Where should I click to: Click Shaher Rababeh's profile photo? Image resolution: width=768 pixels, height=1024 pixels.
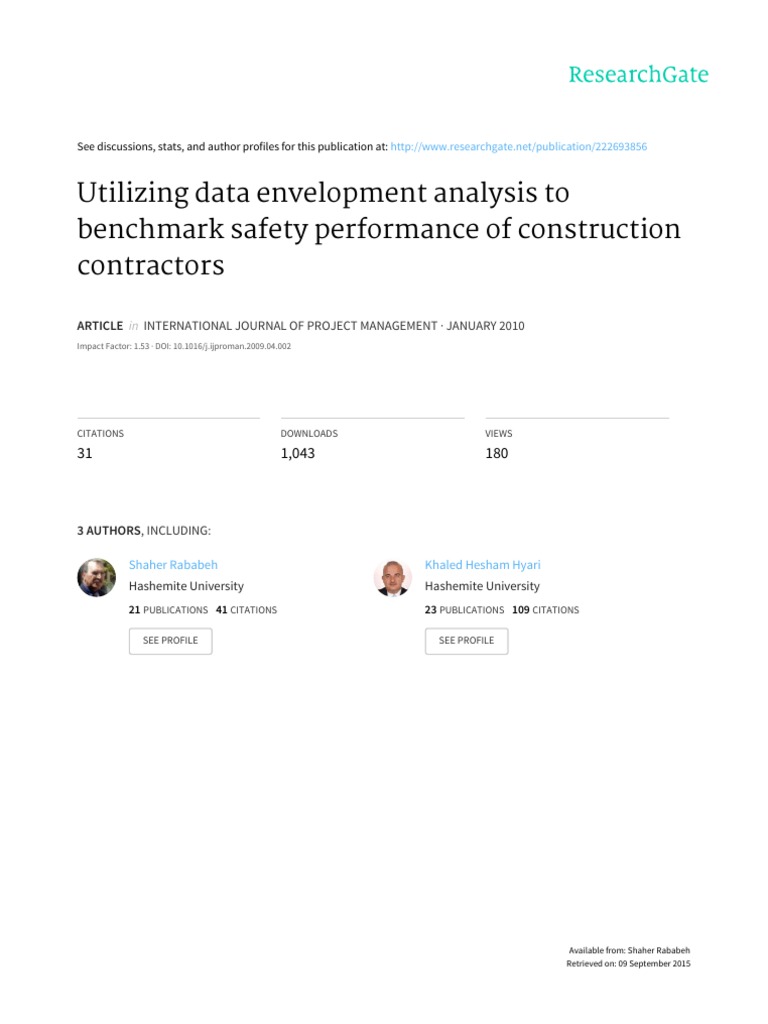coord(97,577)
